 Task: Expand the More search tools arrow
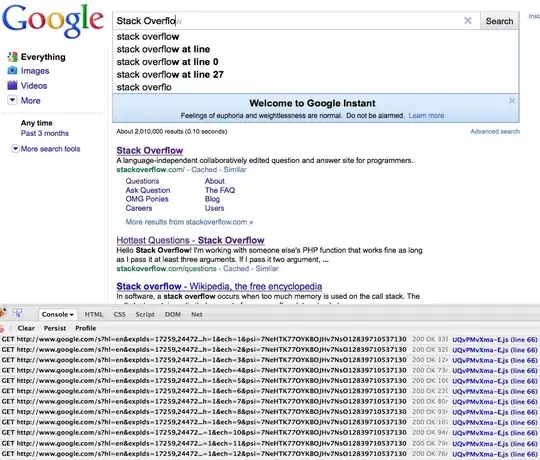coord(15,149)
